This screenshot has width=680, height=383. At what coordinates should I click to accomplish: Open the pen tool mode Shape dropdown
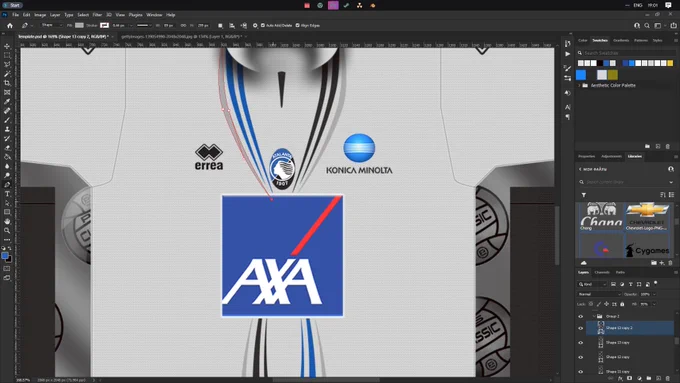pyautogui.click(x=52, y=25)
